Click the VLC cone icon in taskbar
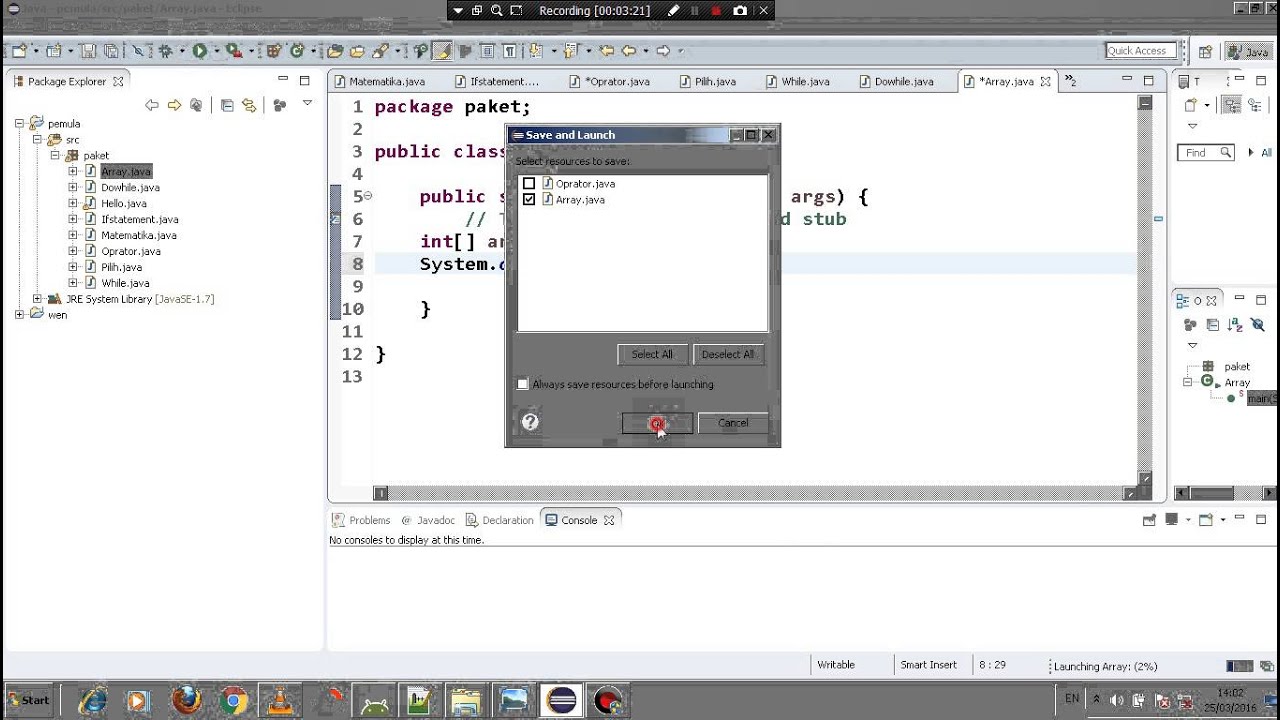Image resolution: width=1280 pixels, height=720 pixels. (x=278, y=700)
